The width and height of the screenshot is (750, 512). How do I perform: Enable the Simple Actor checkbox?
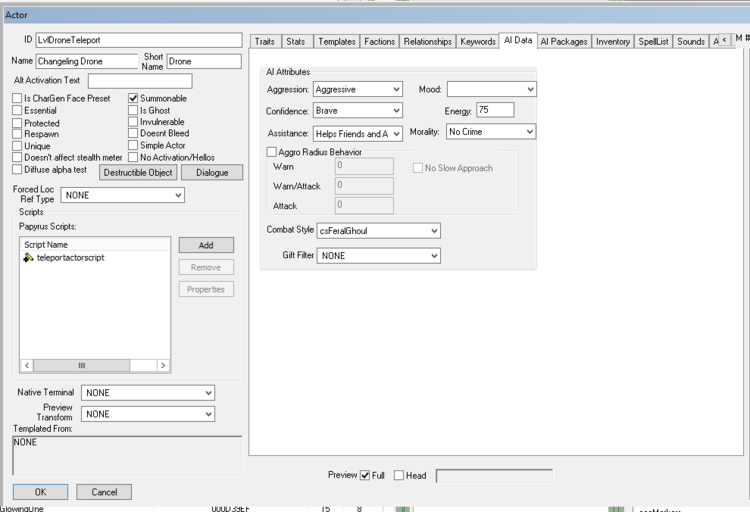[133, 145]
